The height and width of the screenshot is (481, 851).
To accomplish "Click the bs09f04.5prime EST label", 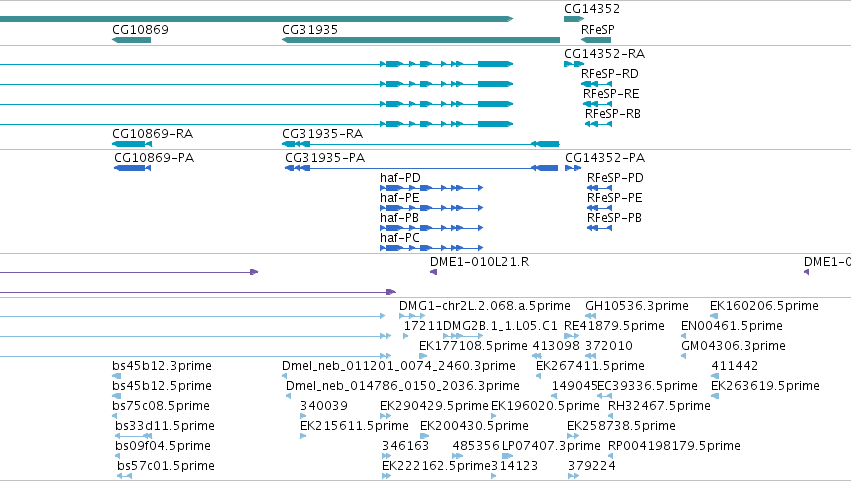I will coord(163,446).
